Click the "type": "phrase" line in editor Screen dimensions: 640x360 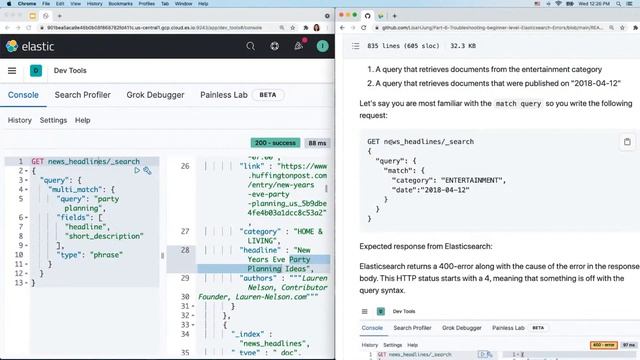(90, 255)
